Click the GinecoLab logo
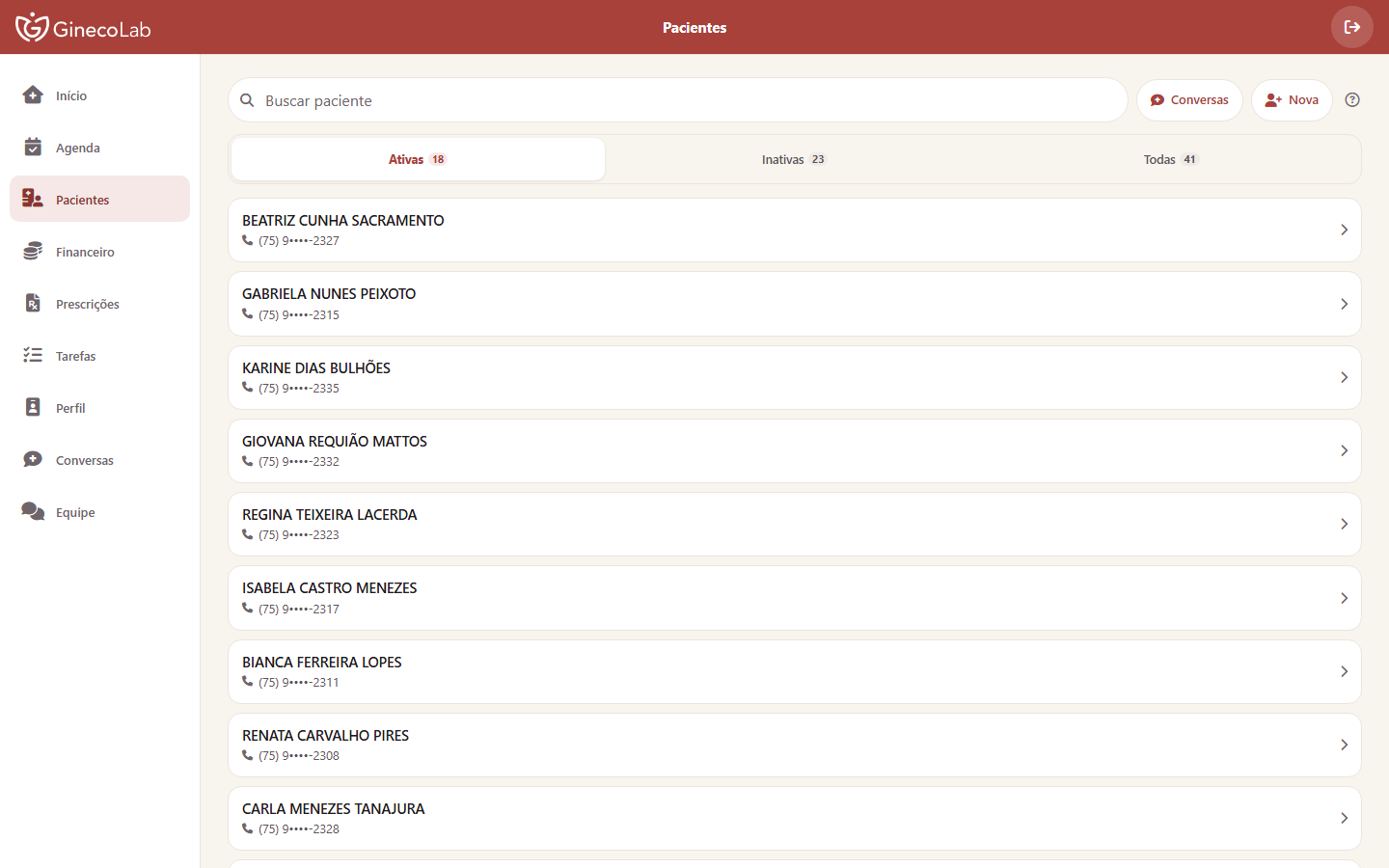The height and width of the screenshot is (868, 1389). tap(83, 27)
